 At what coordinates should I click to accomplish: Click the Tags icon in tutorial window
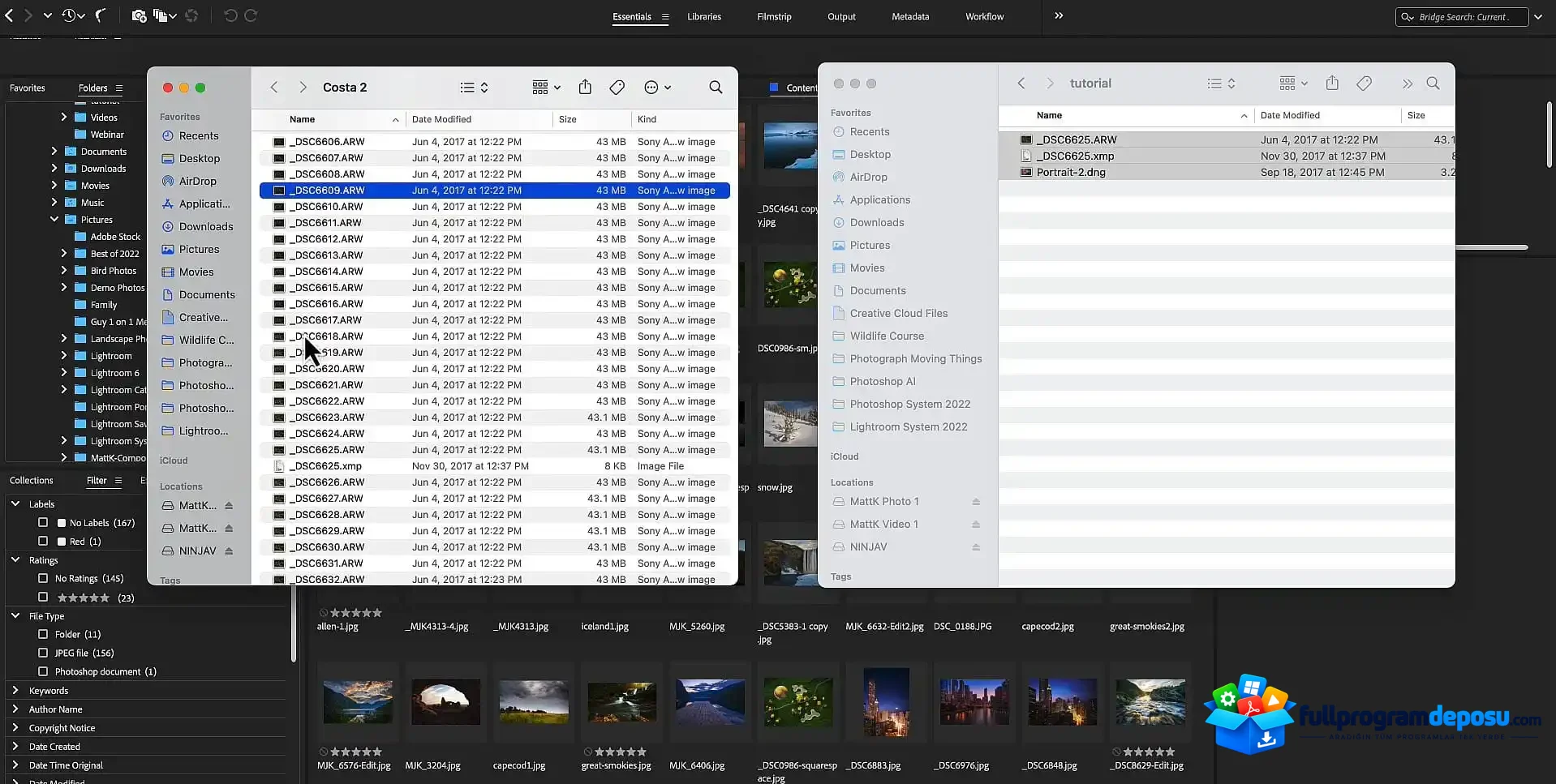[1365, 83]
